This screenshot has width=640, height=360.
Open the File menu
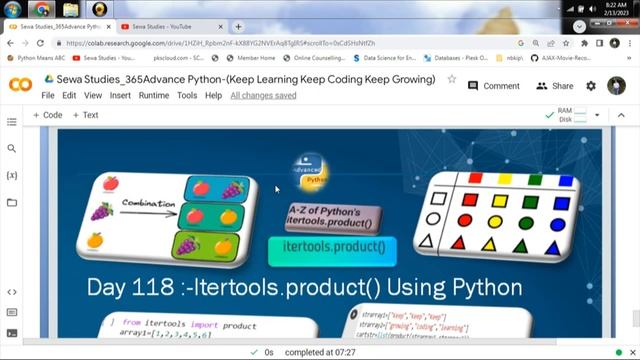48,95
